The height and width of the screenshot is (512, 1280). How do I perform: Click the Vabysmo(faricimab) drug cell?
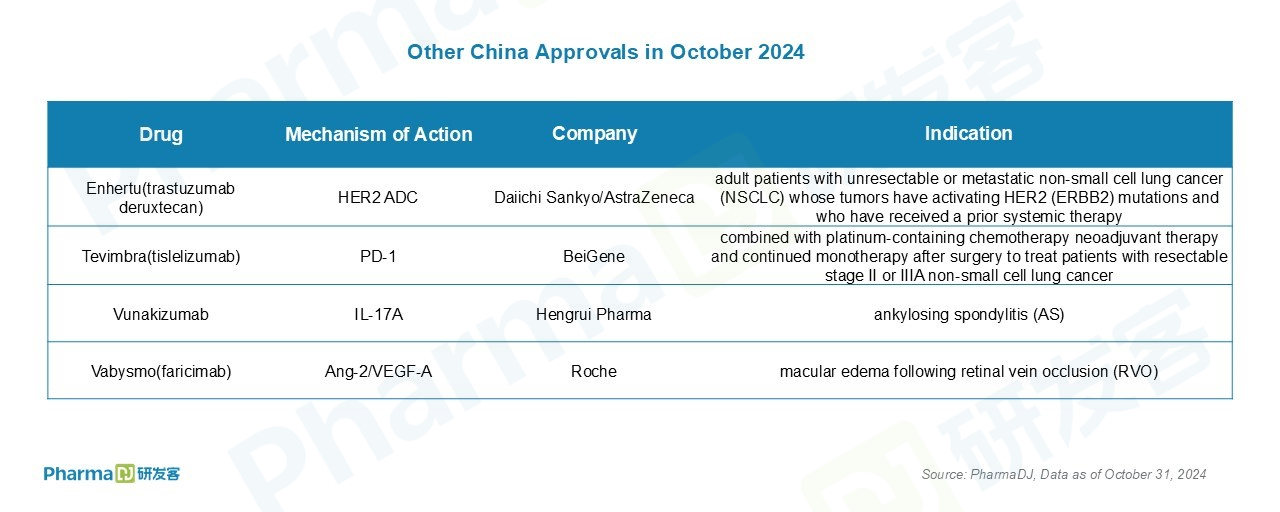(x=161, y=371)
